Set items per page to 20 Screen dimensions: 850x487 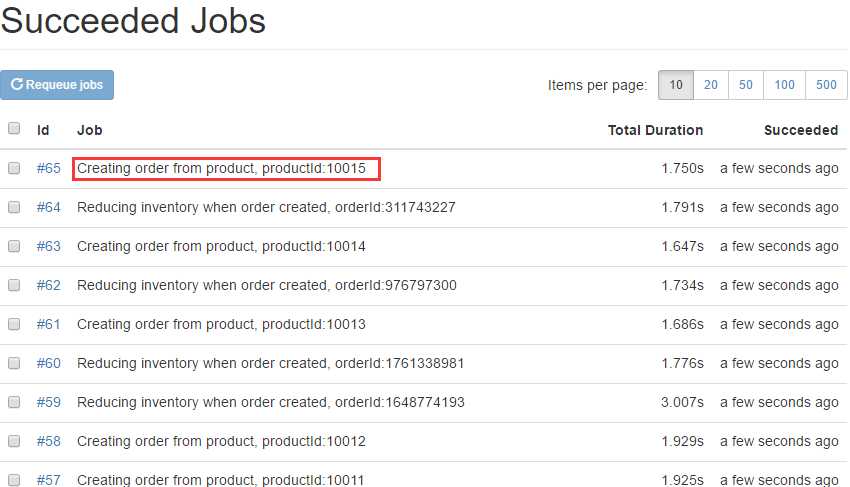coord(711,85)
